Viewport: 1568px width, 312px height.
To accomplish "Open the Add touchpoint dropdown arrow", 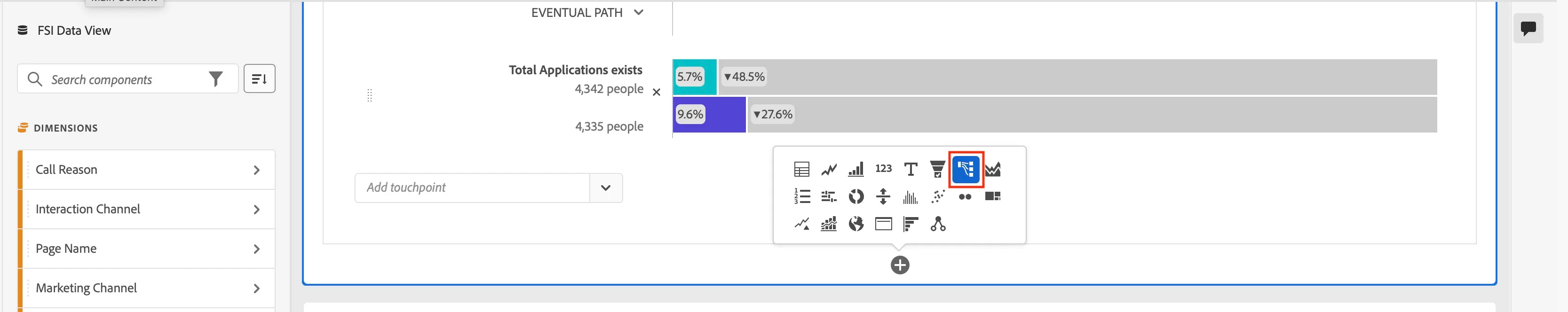I will click(606, 188).
